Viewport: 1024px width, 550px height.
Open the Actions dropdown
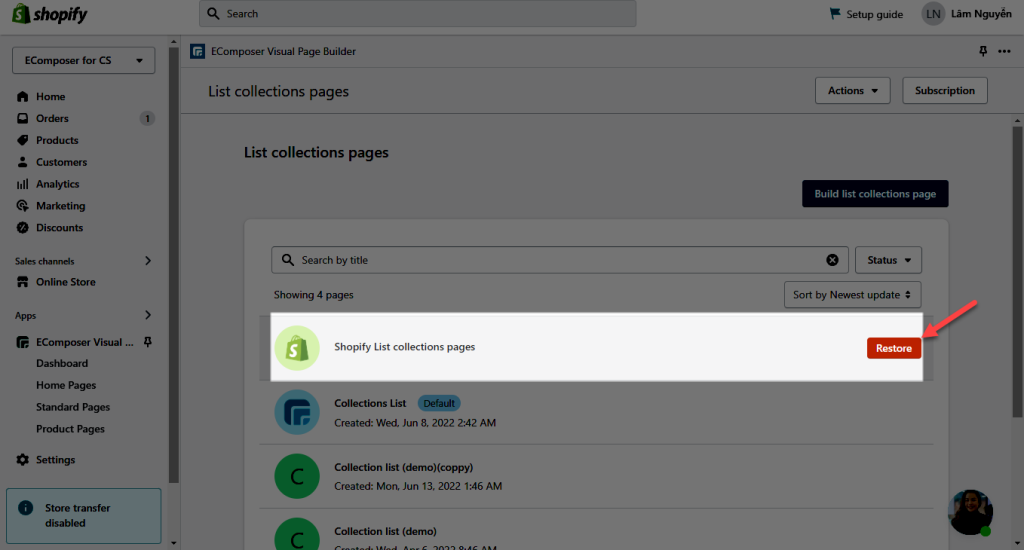tap(852, 91)
